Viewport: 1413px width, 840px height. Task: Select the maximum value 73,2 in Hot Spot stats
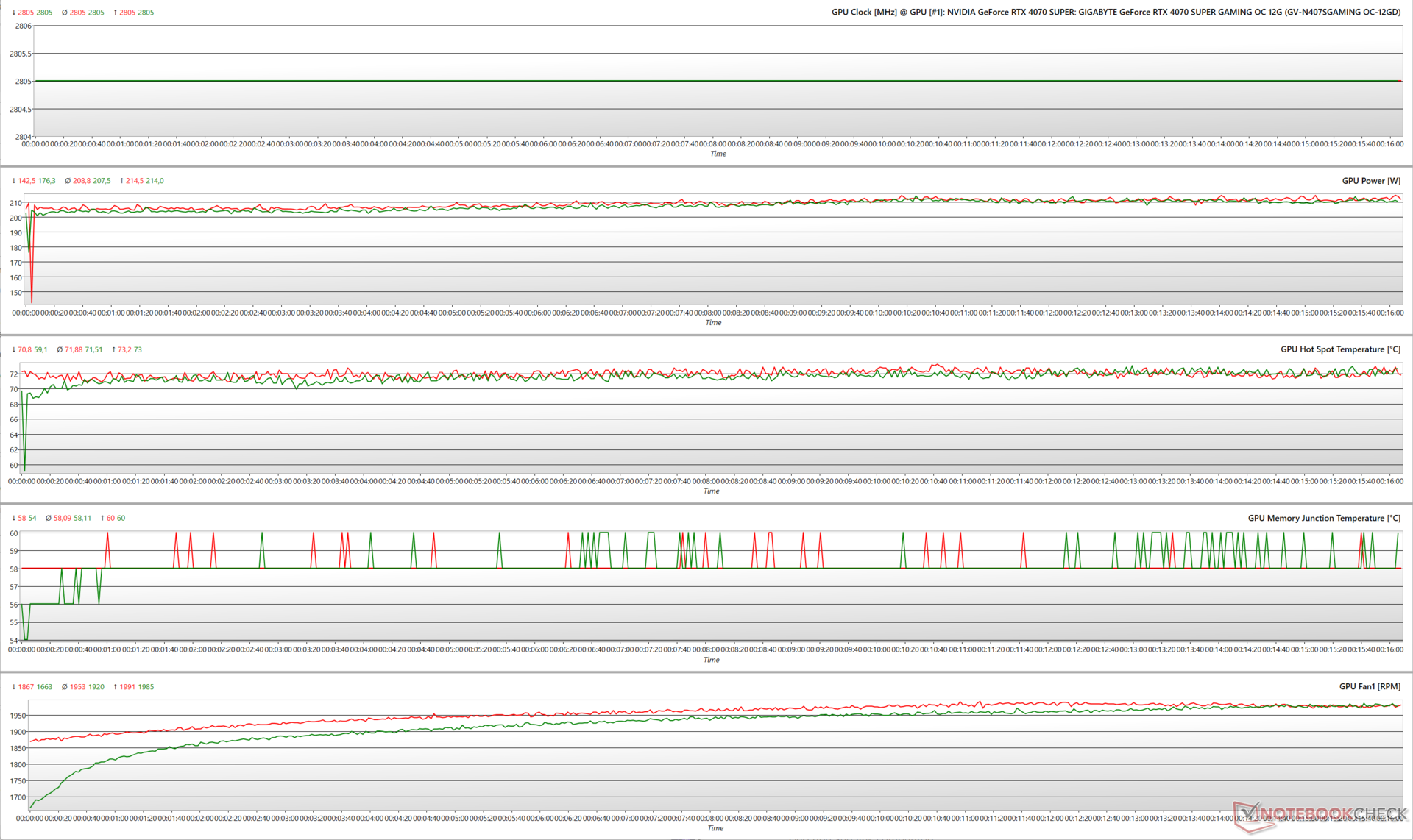[x=124, y=350]
